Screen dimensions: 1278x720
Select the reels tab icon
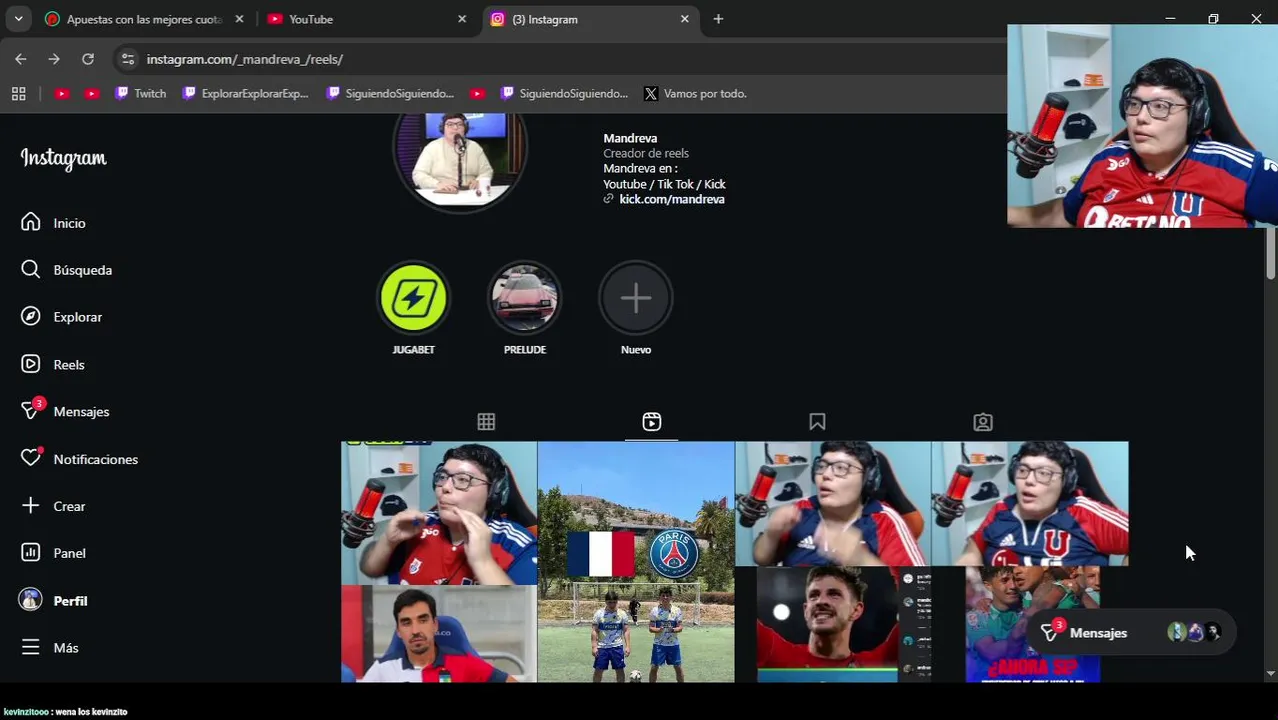(x=651, y=422)
